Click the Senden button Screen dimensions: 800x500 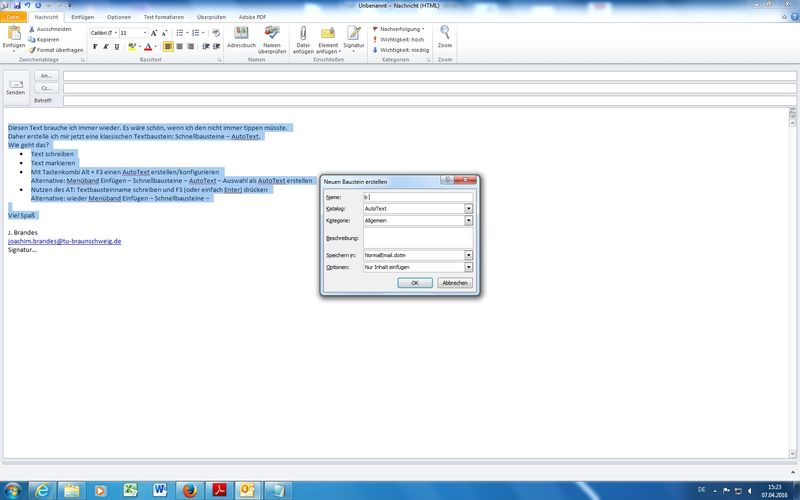pos(16,88)
